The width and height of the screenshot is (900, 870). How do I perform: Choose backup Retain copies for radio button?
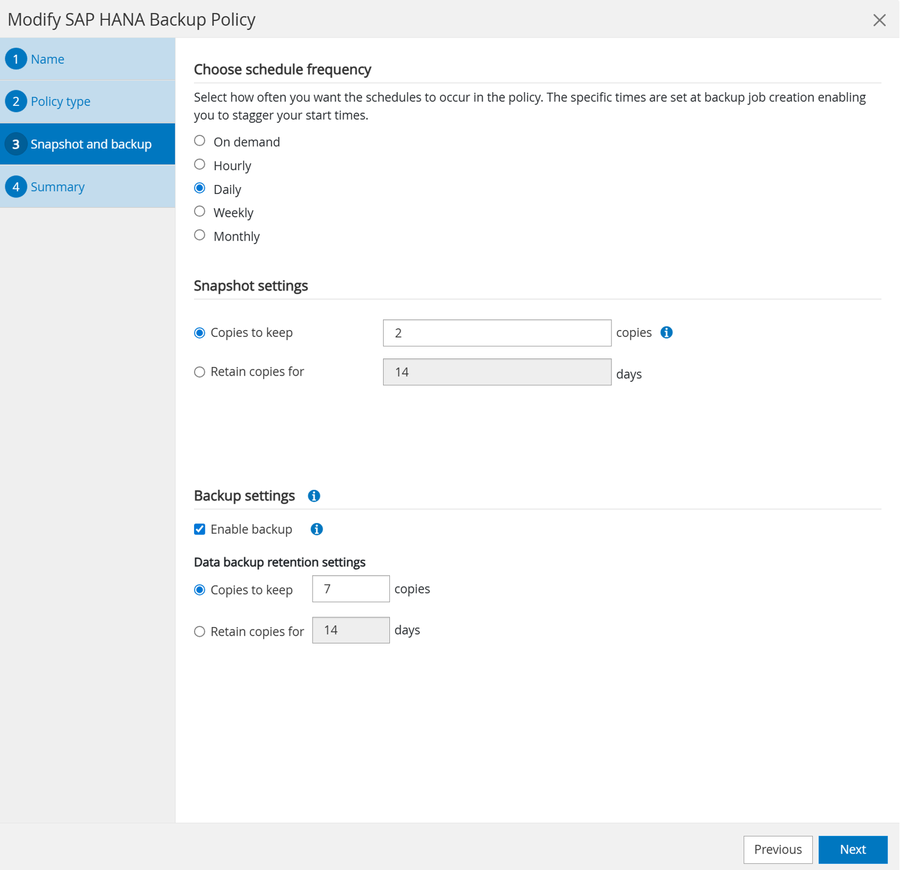point(200,631)
